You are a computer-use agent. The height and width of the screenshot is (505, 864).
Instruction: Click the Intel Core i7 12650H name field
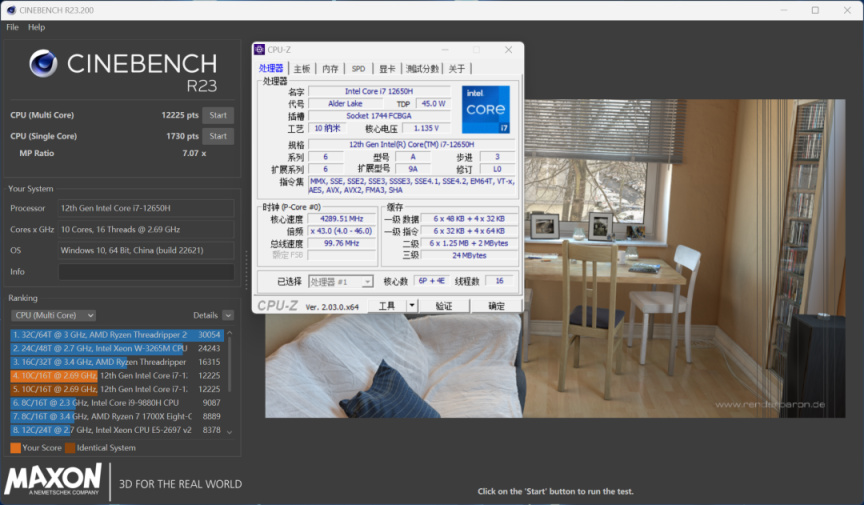pos(379,92)
